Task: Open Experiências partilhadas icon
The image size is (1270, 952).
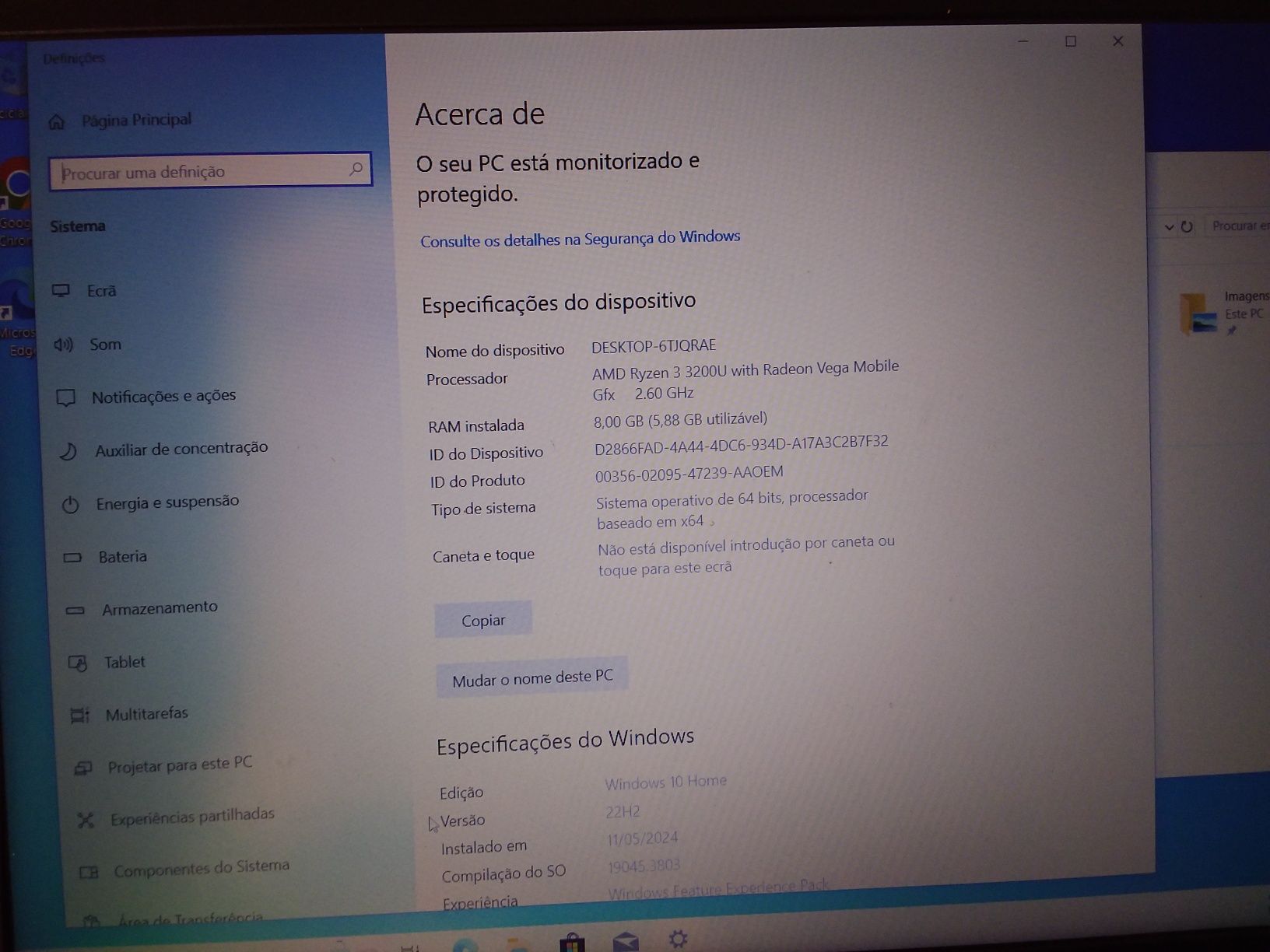Action: coord(86,821)
